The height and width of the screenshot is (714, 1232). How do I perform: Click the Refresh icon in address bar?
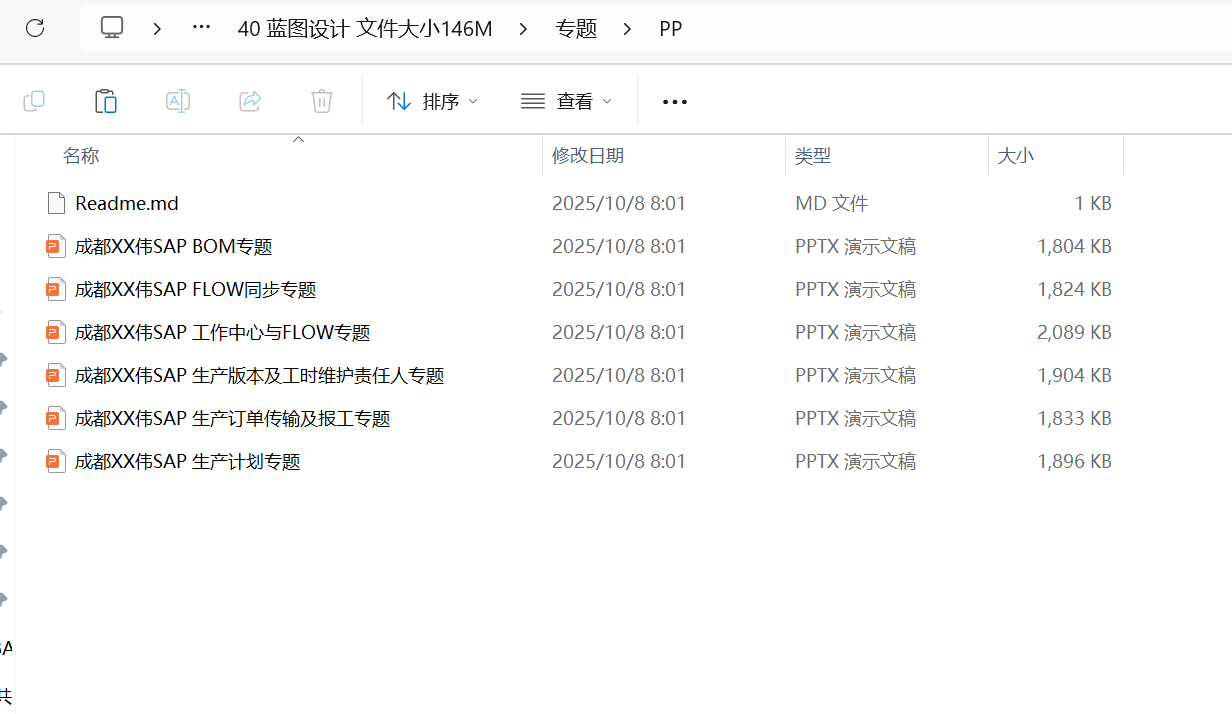(35, 28)
